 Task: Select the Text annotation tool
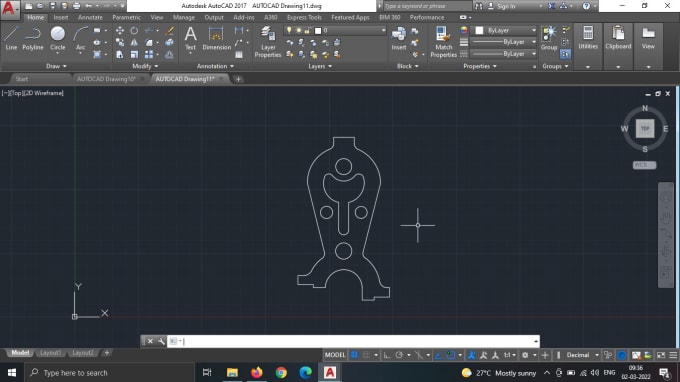(190, 39)
